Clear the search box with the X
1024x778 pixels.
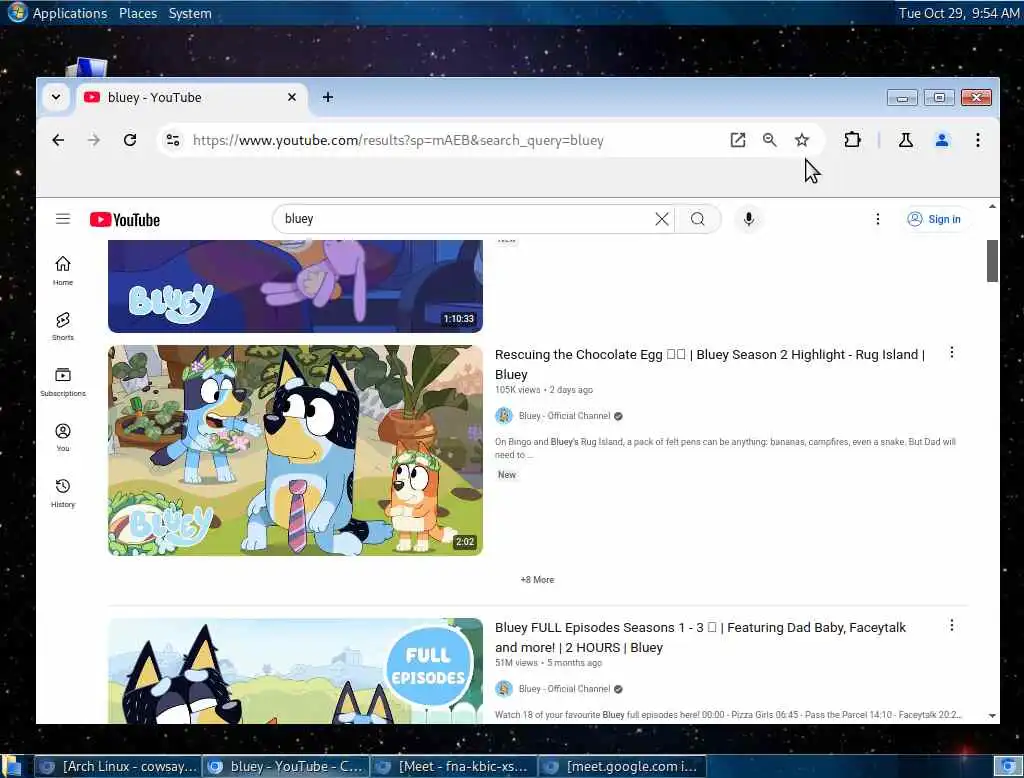(662, 219)
